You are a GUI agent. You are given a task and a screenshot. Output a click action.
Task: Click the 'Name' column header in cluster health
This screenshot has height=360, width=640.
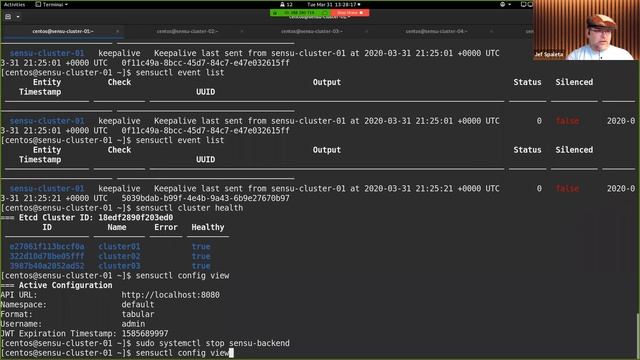tap(117, 227)
